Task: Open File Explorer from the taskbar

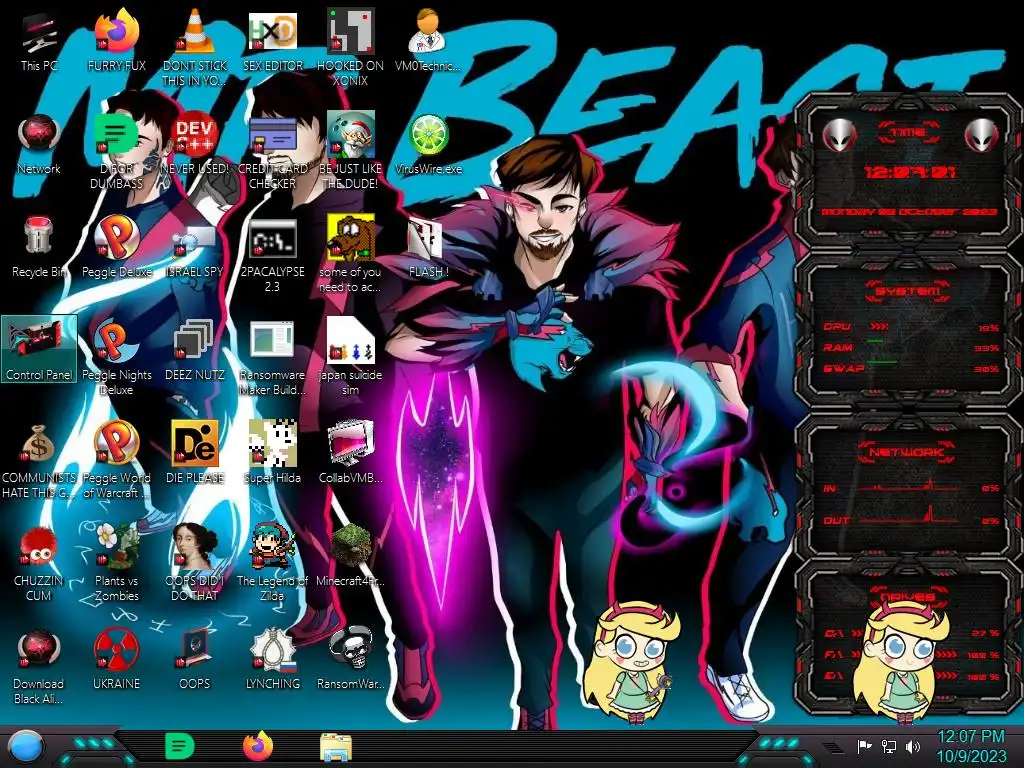Action: tap(336, 747)
